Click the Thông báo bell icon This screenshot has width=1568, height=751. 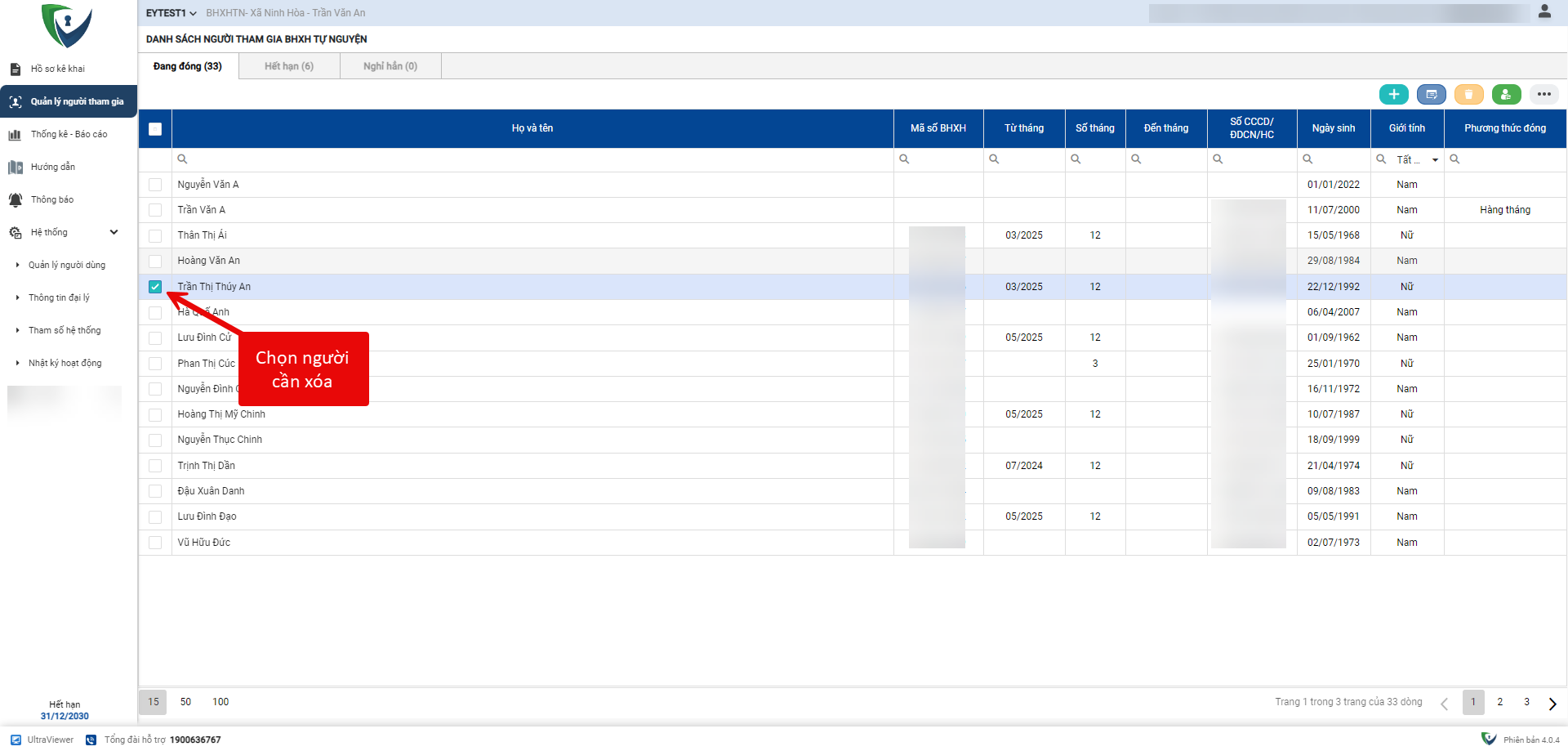pos(16,200)
